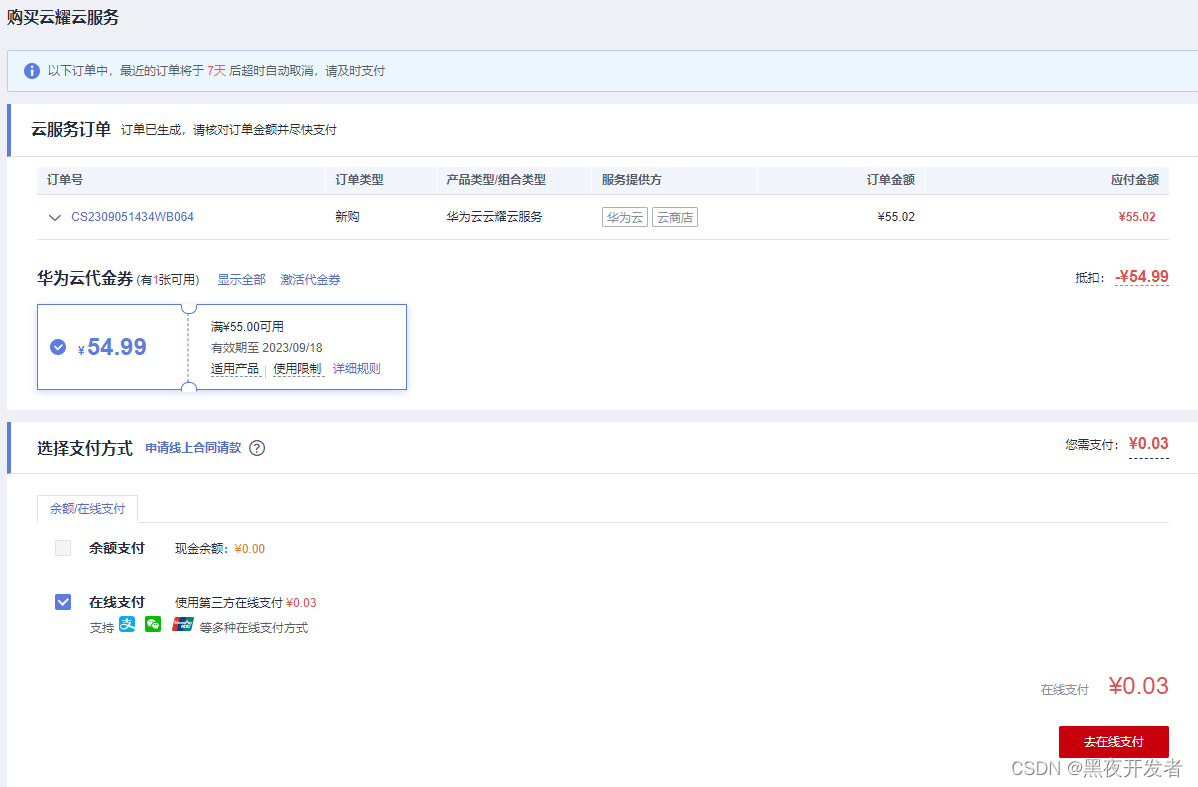Click 申请线上合同请款 link
Viewport: 1198px width, 787px height.
193,448
